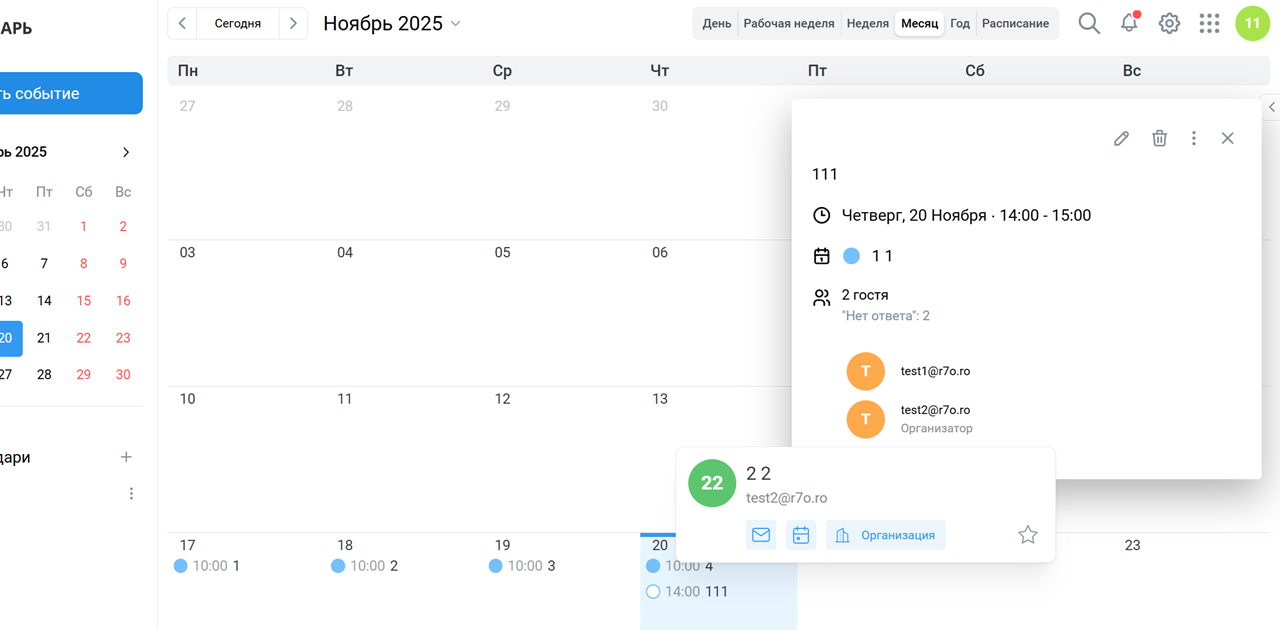Open apps grid menu

[x=1209, y=23]
